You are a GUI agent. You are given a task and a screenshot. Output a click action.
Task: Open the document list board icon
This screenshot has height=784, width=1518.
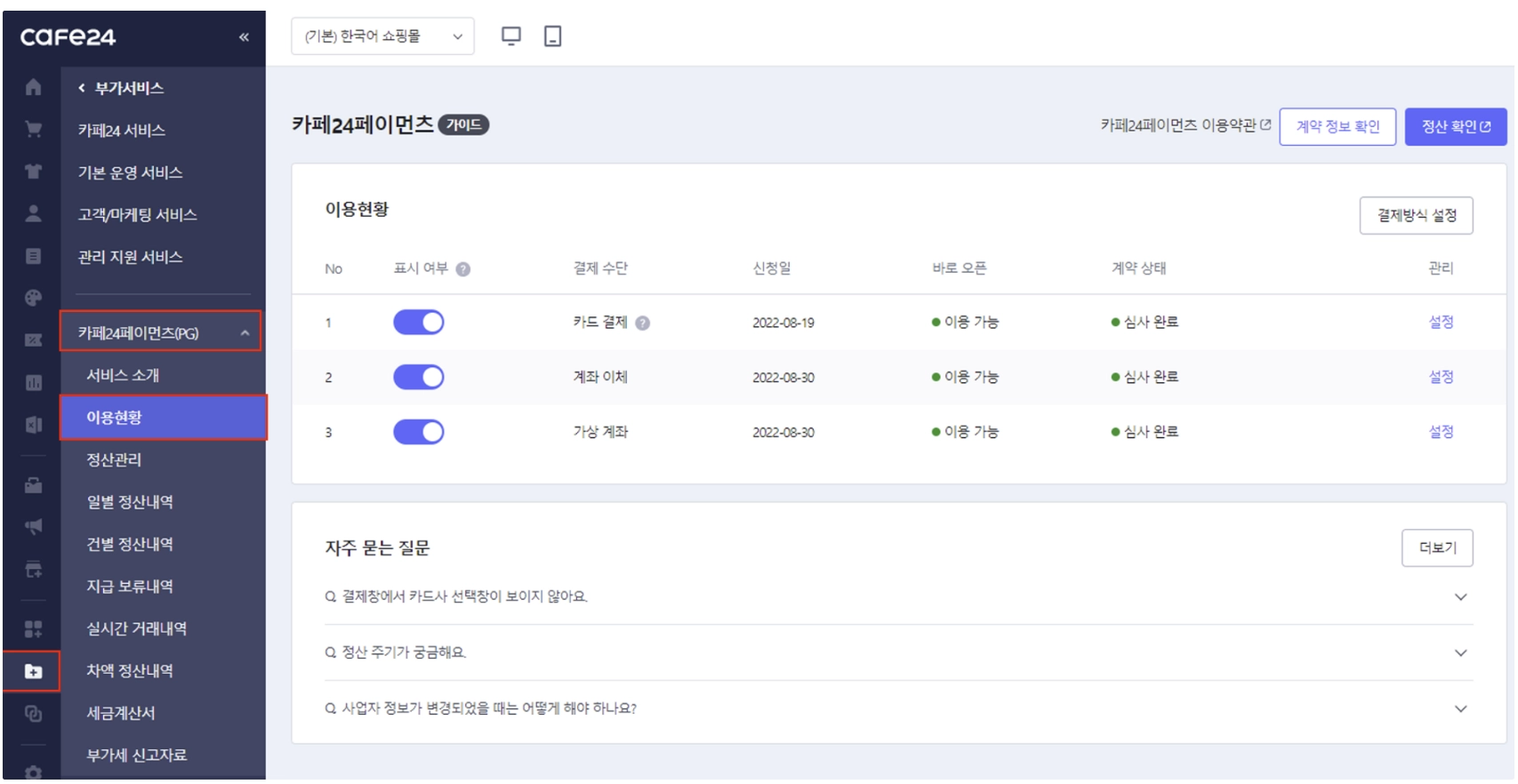(33, 256)
